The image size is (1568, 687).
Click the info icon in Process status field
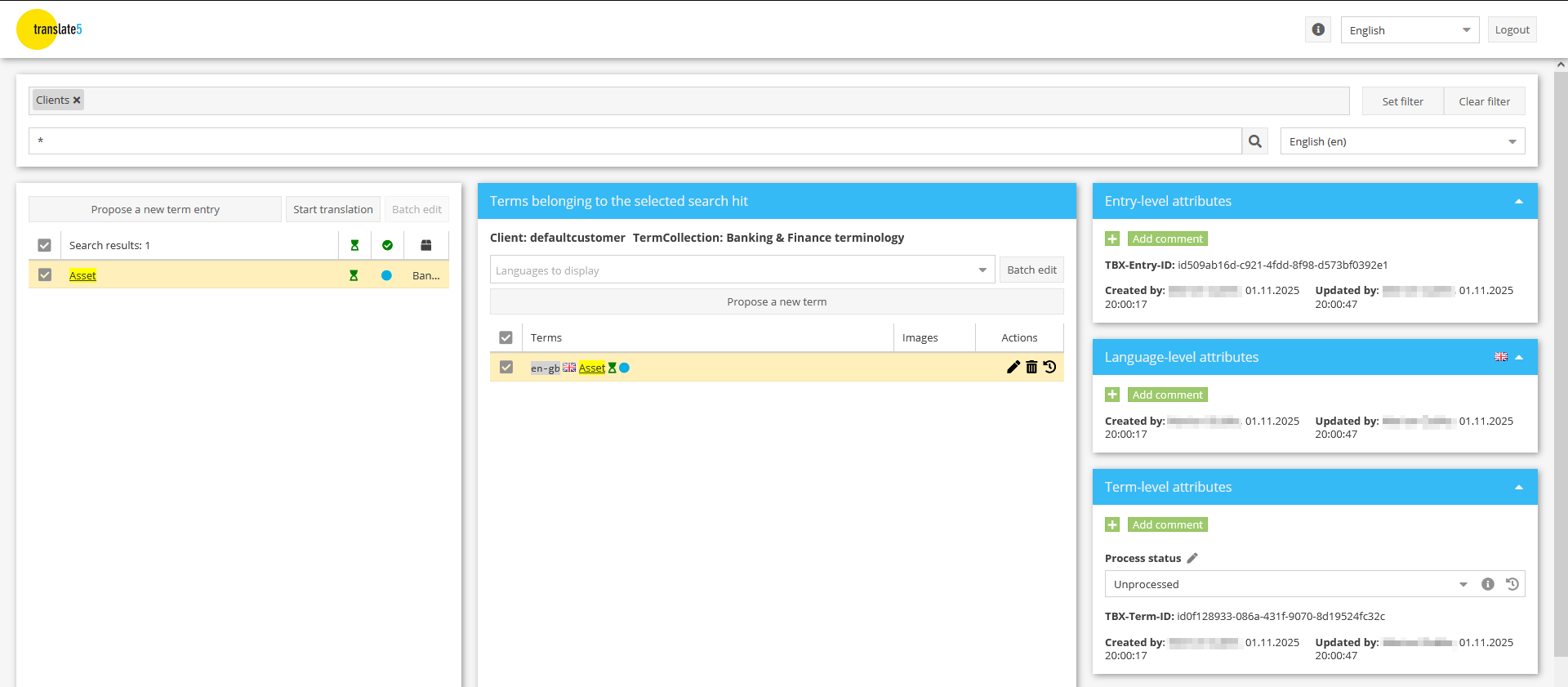click(1488, 584)
